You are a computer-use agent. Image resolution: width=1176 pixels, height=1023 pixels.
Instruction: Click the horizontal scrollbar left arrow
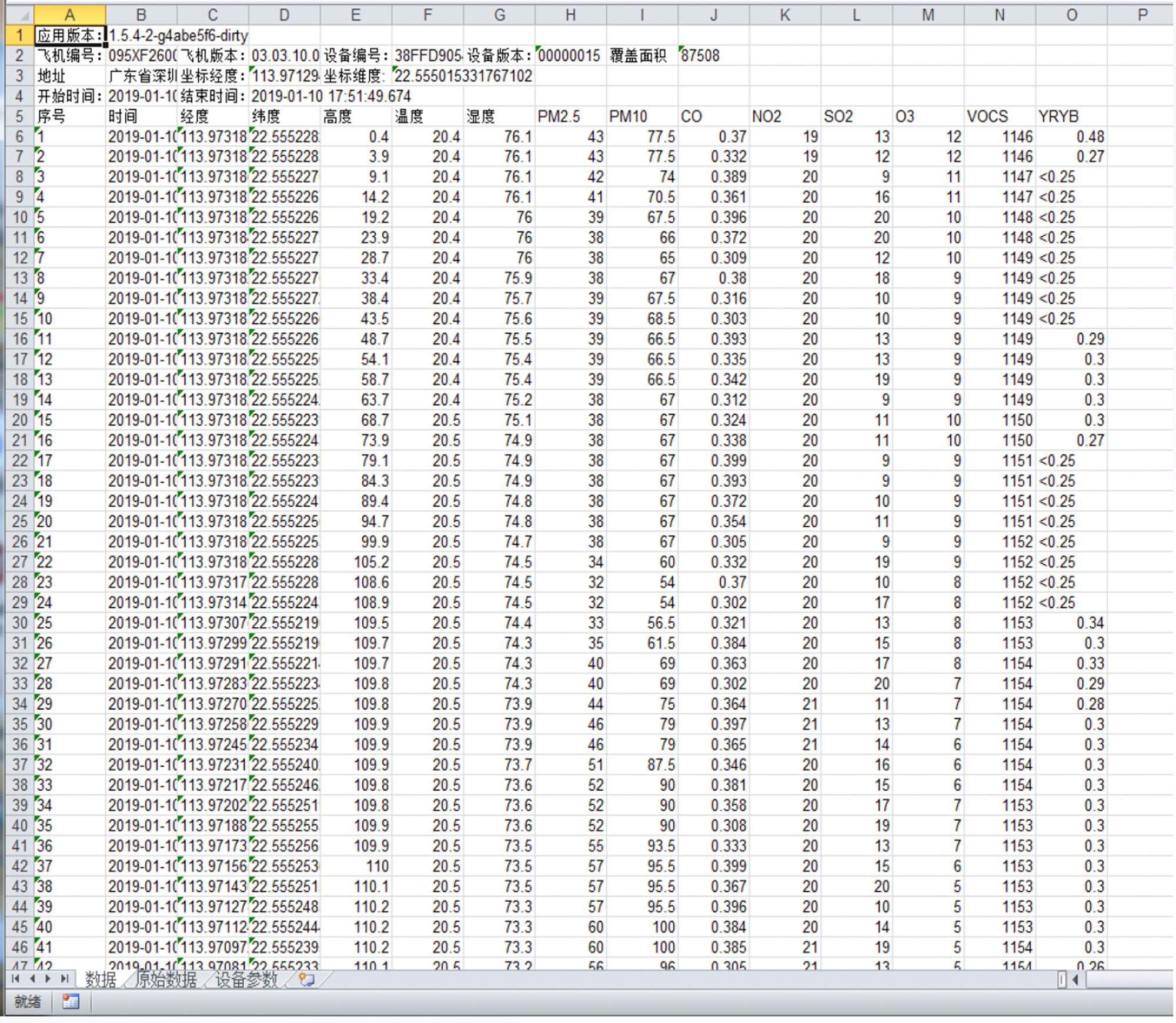tap(1076, 979)
